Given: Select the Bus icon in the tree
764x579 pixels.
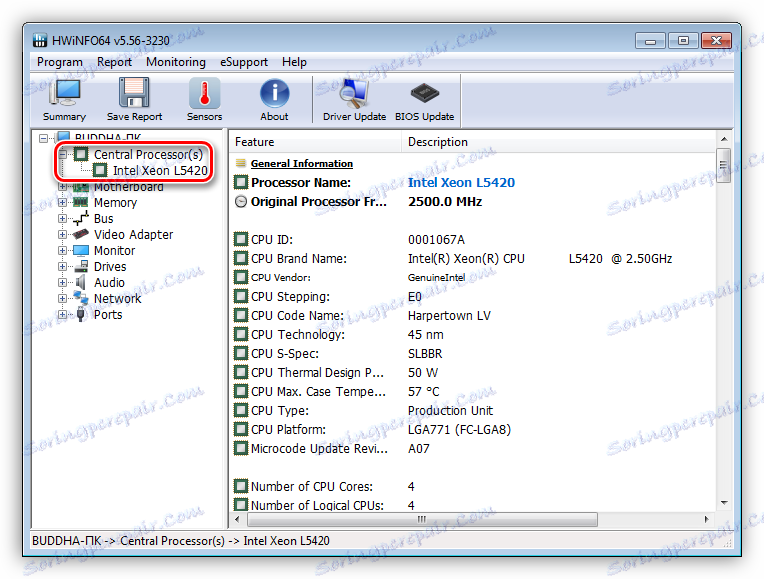Looking at the screenshot, I should tap(80, 218).
